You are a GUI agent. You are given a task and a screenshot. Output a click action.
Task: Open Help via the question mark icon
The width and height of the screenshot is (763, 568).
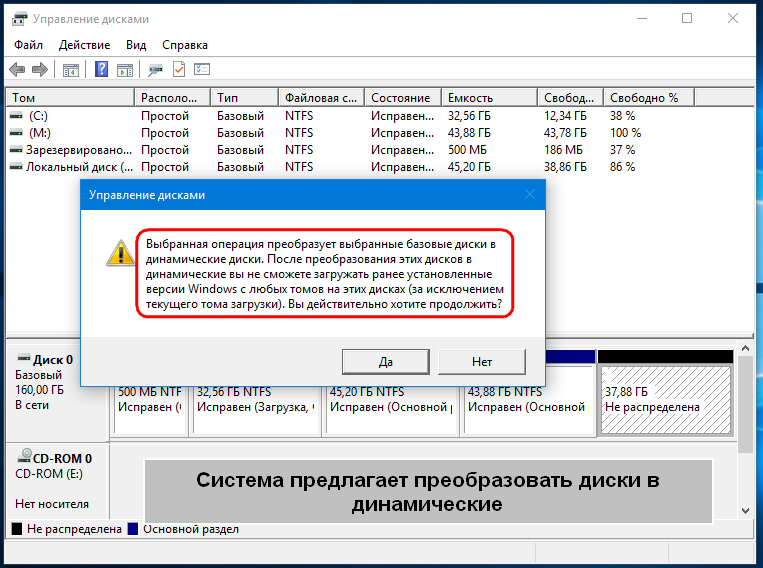click(101, 69)
